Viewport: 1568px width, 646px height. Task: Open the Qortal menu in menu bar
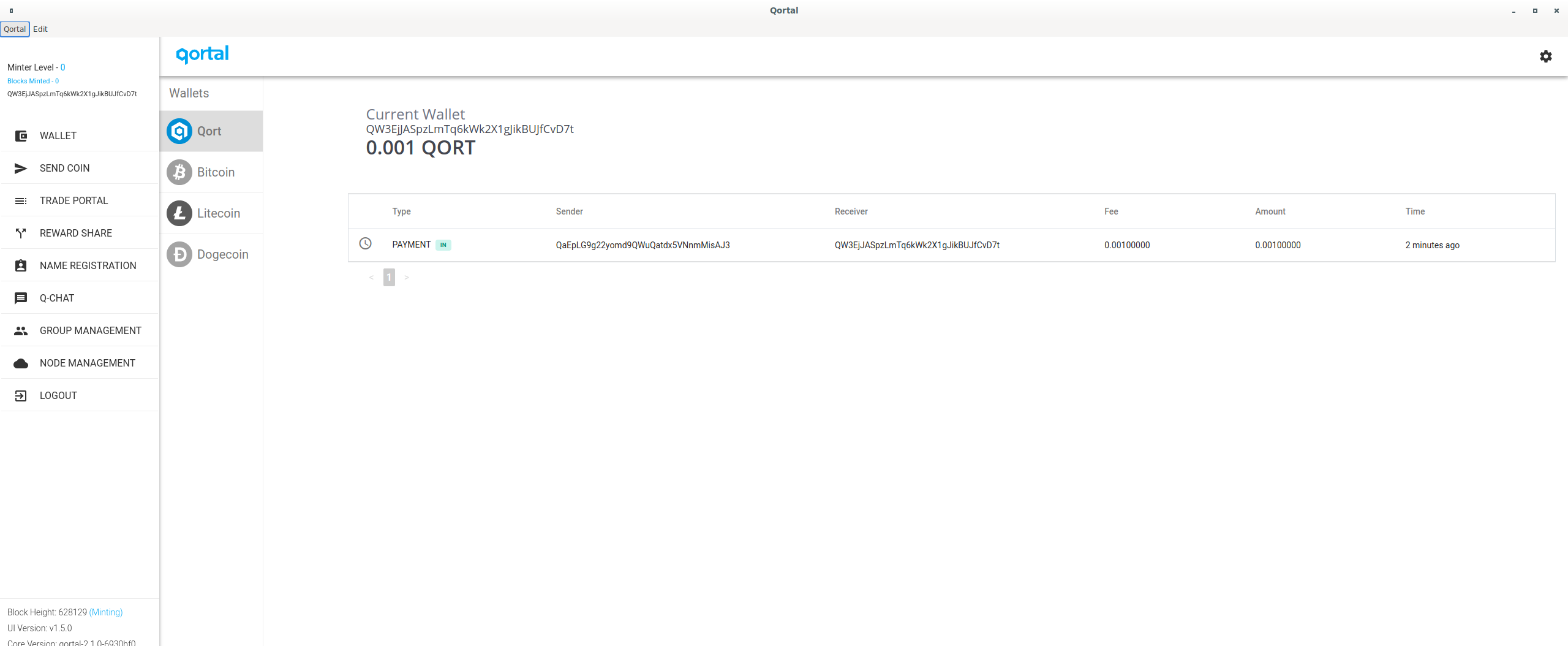(15, 29)
